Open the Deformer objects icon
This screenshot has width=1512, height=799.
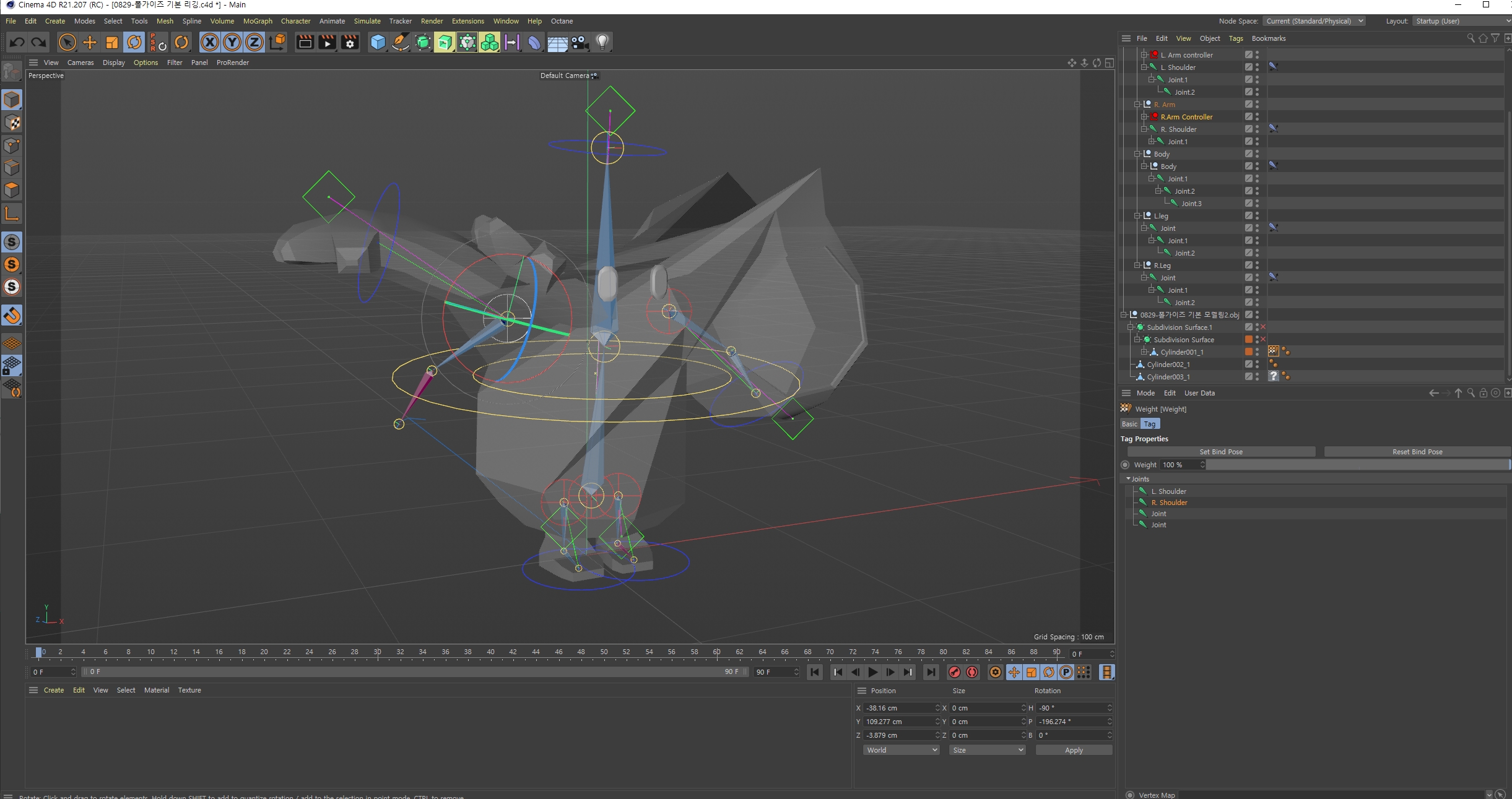coord(534,42)
